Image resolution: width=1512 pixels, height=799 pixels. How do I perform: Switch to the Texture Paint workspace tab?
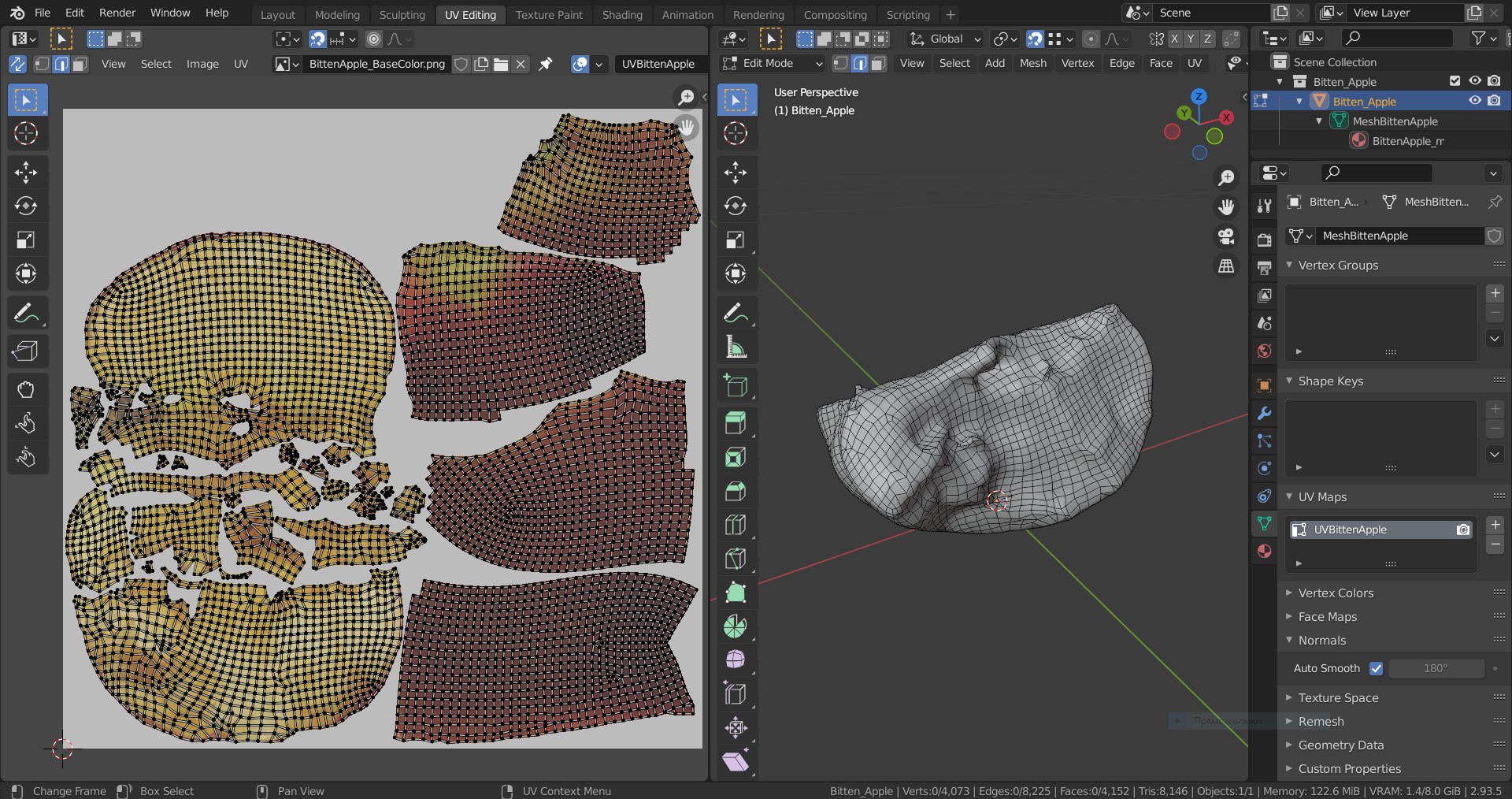549,14
